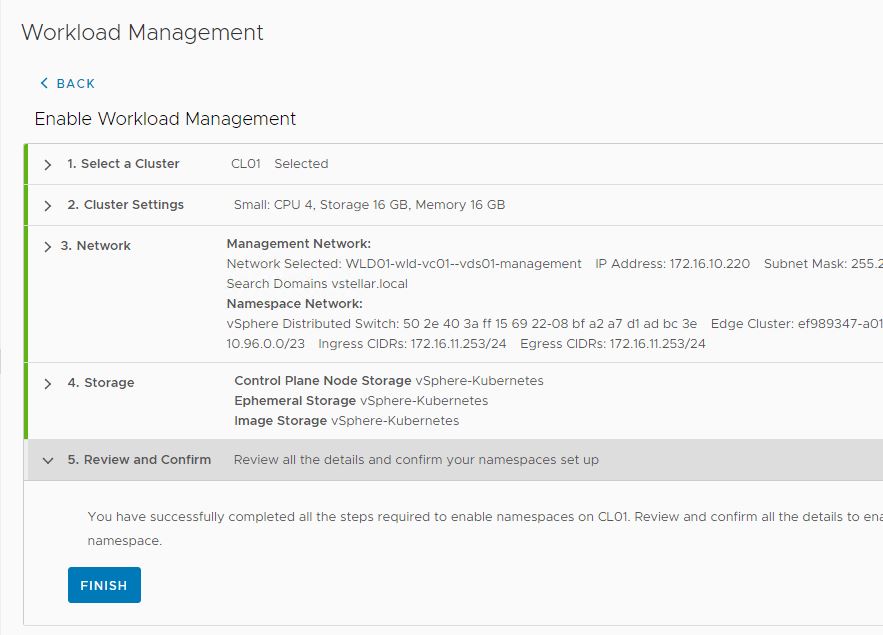Click the 'CL01 Selected' cluster summary
This screenshot has height=635, width=883.
(x=279, y=164)
